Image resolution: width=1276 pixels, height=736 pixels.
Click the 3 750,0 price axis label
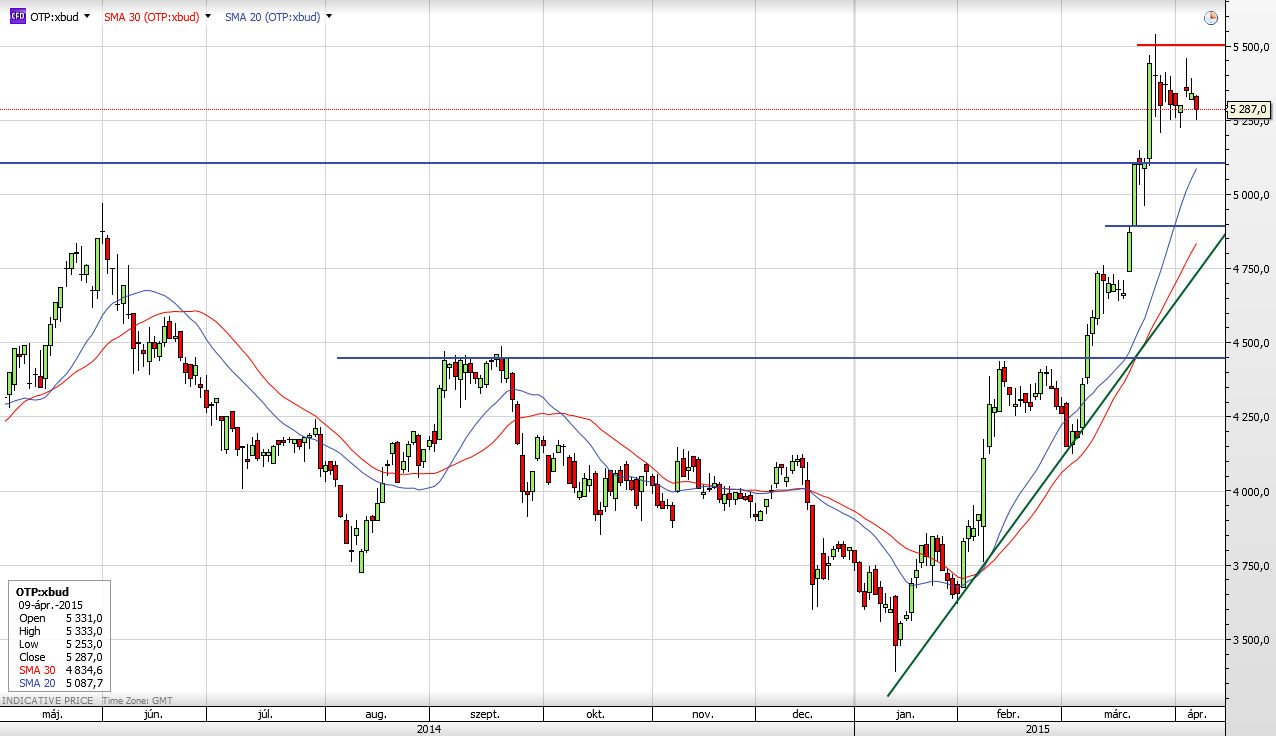click(1250, 566)
